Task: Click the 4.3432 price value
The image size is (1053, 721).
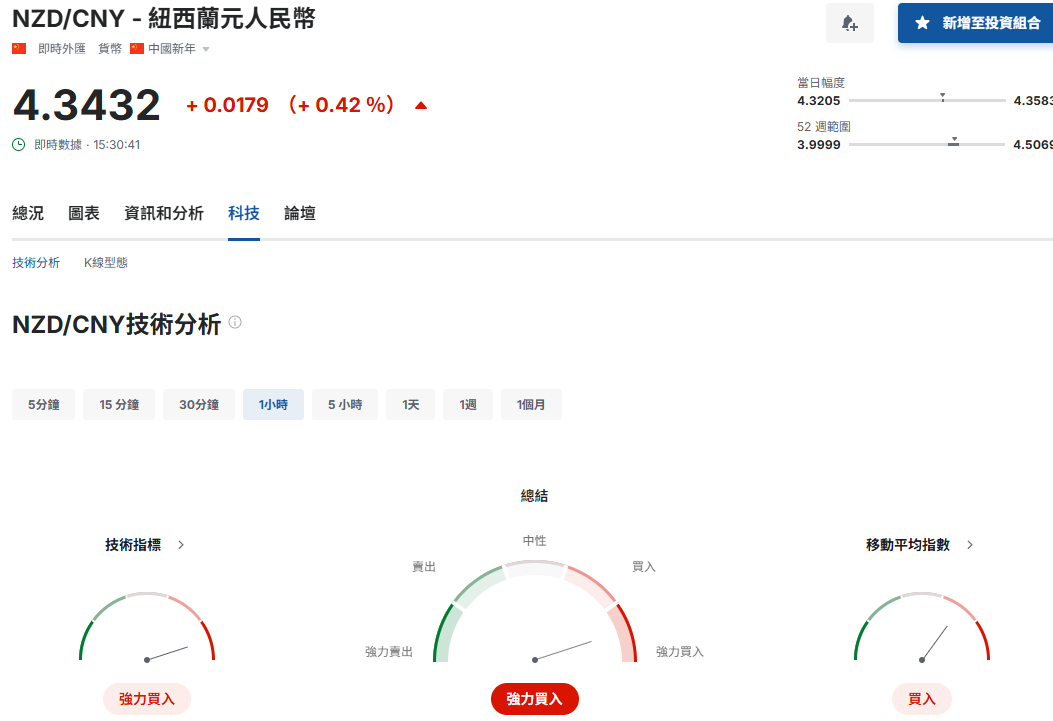Action: pos(87,105)
